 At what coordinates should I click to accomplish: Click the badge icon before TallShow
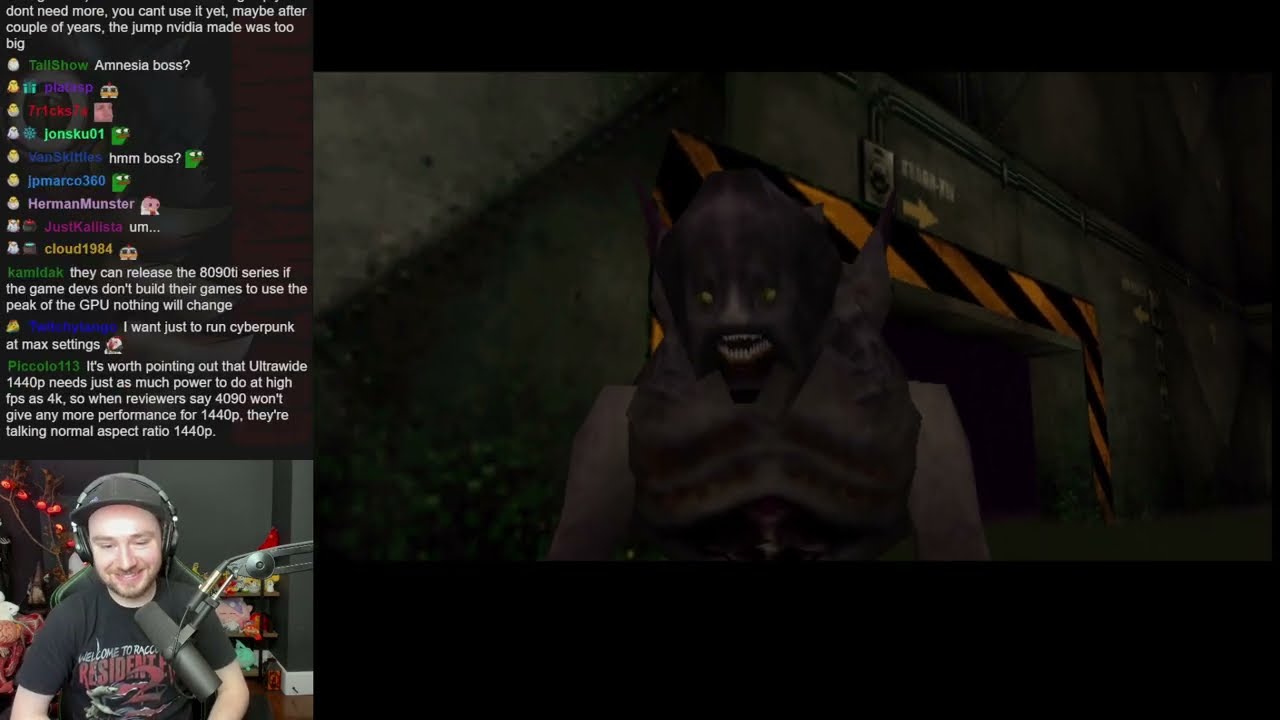tap(13, 65)
